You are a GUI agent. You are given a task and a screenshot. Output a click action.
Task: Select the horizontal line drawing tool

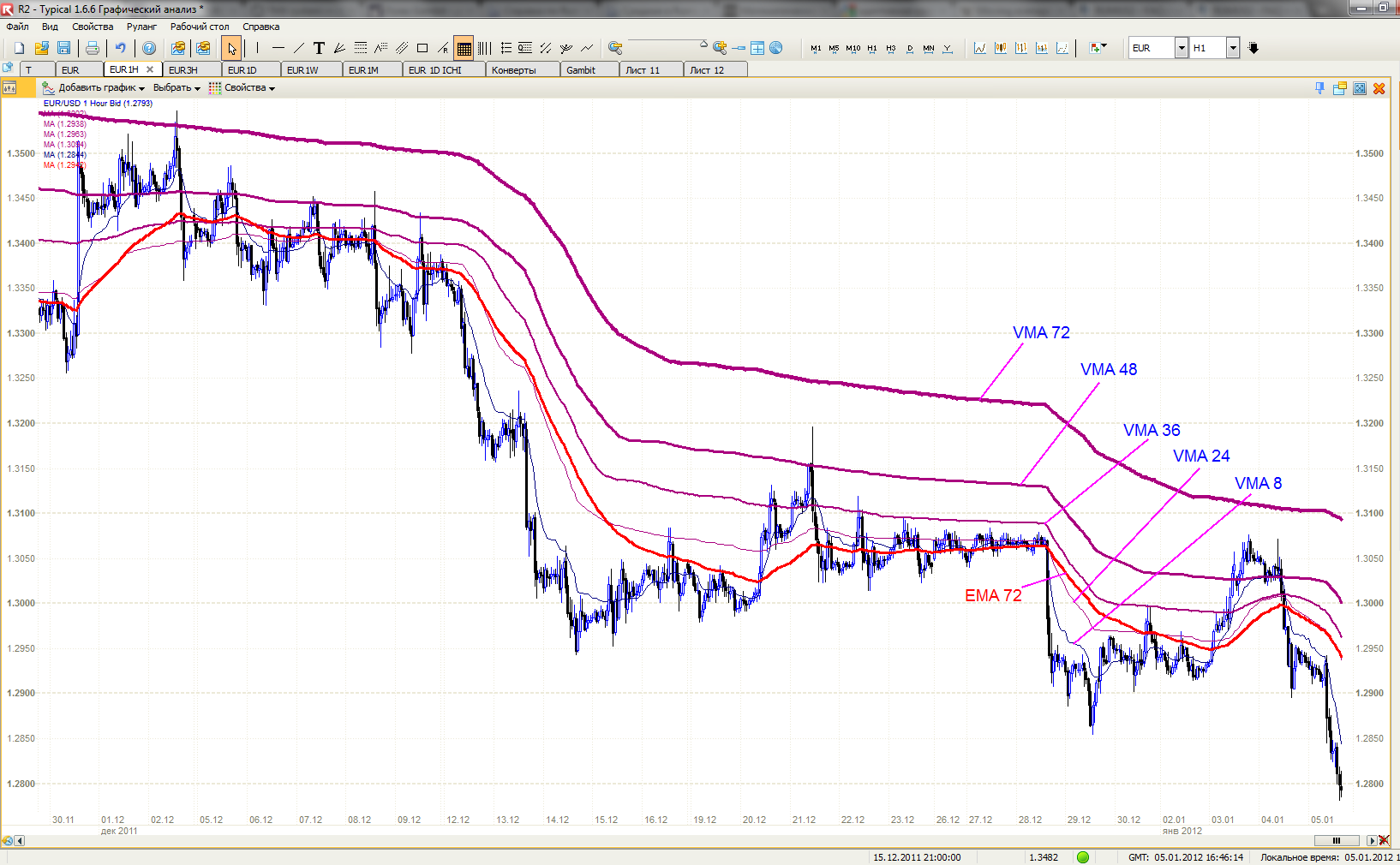[x=278, y=48]
